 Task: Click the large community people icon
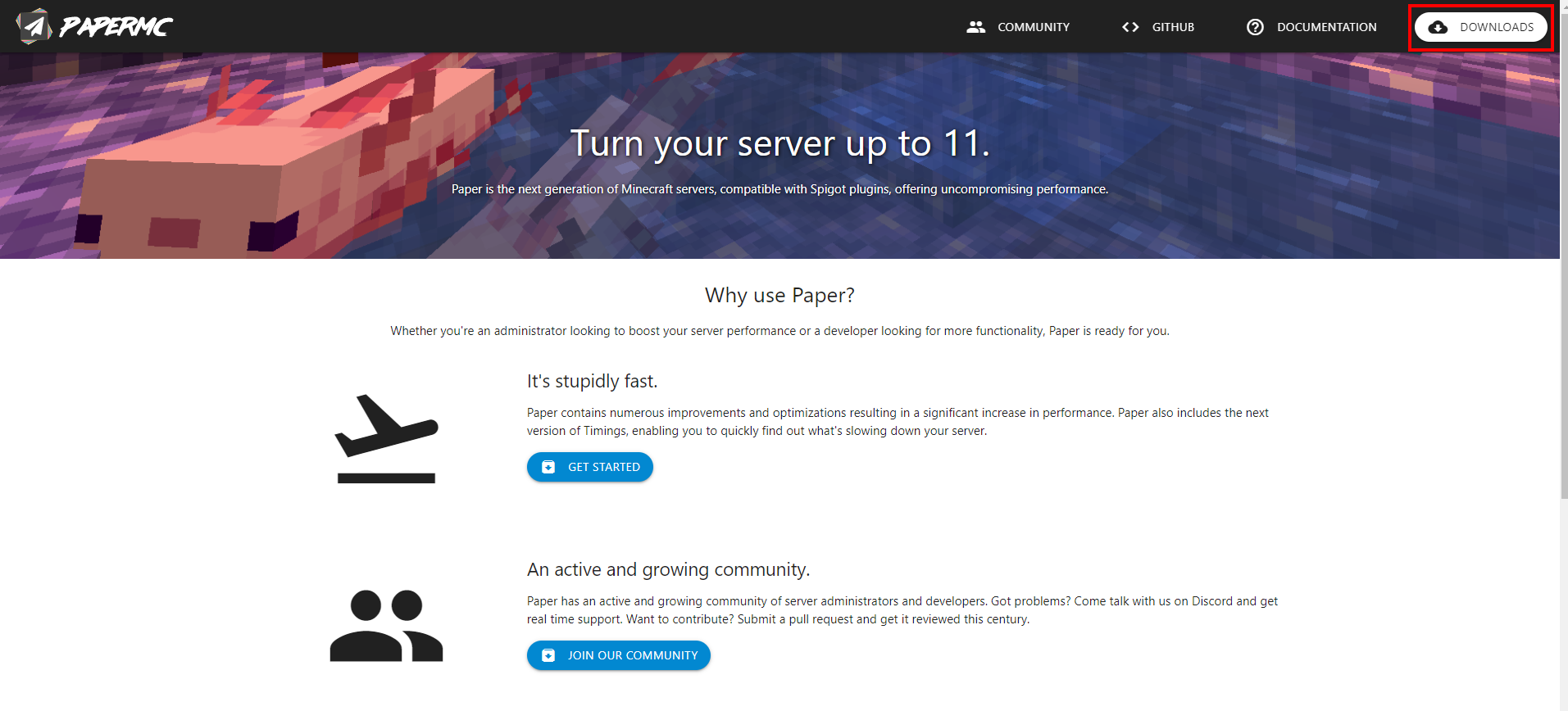[x=386, y=625]
